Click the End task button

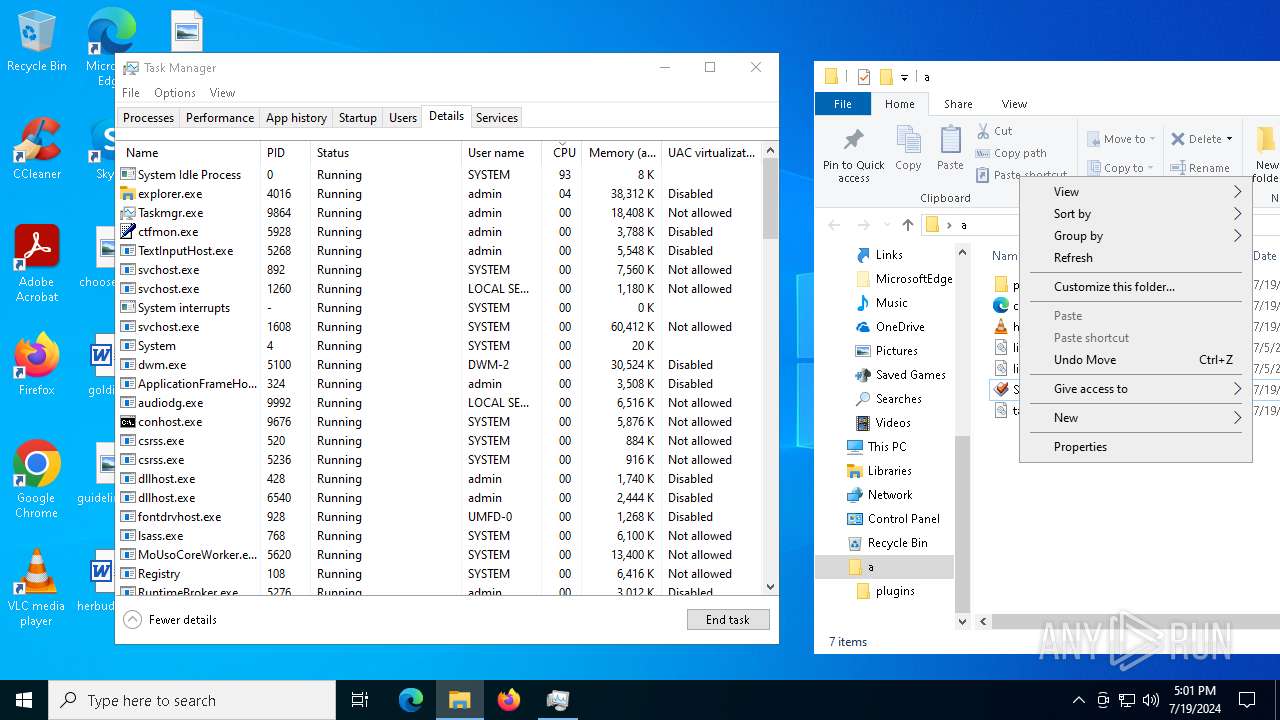point(728,620)
